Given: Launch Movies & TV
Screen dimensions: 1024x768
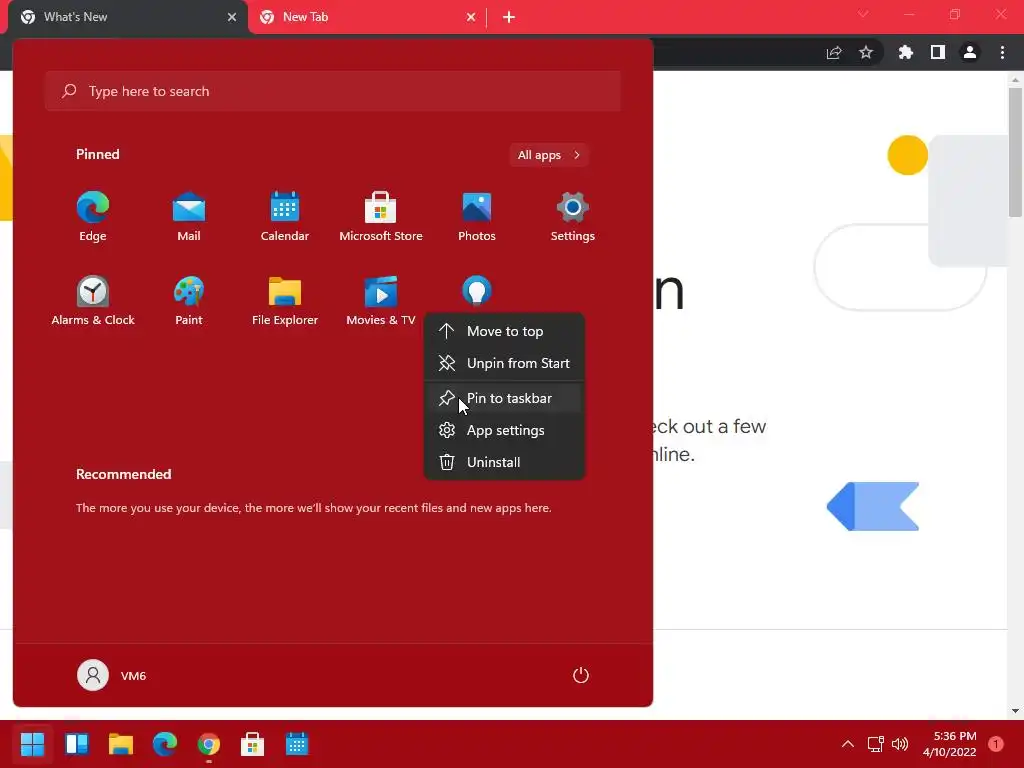Looking at the screenshot, I should [x=381, y=300].
